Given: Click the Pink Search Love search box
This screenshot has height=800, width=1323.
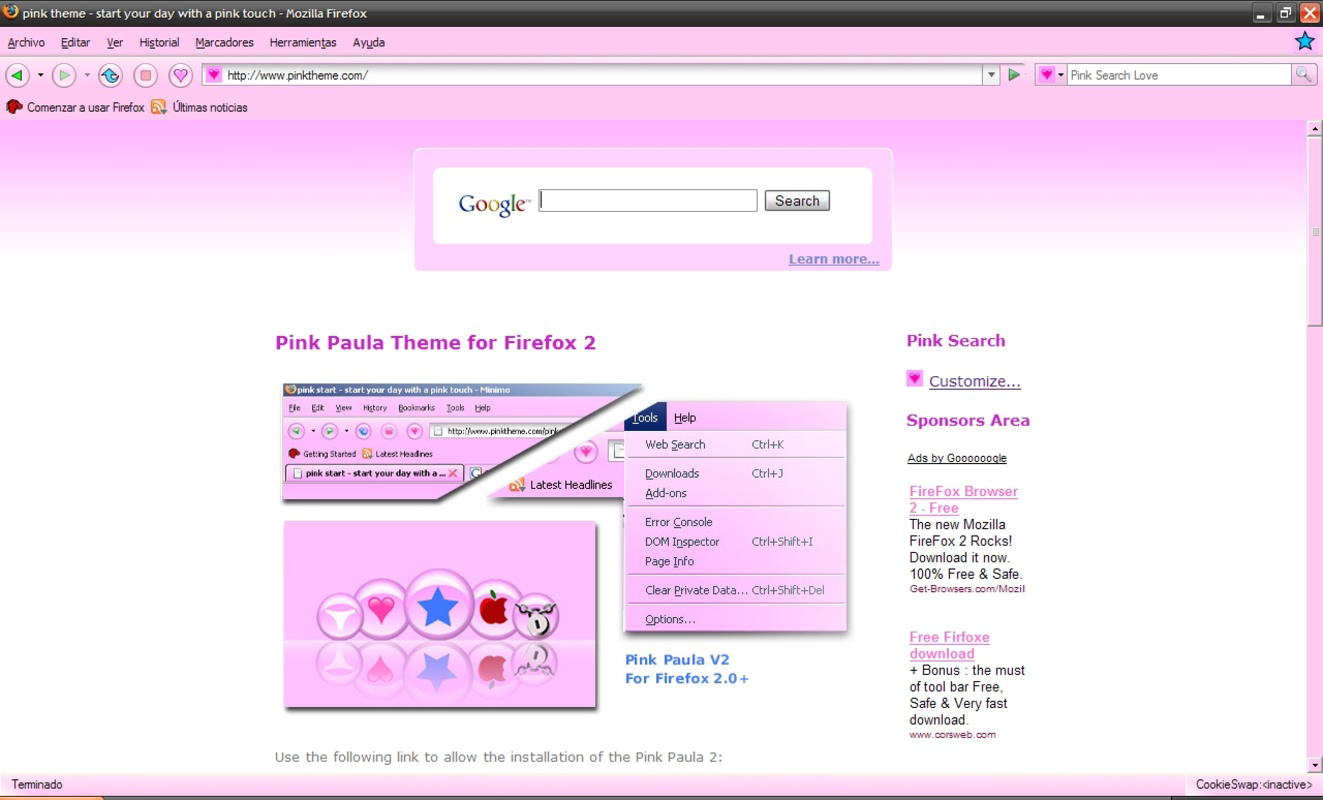Looking at the screenshot, I should click(x=1179, y=75).
